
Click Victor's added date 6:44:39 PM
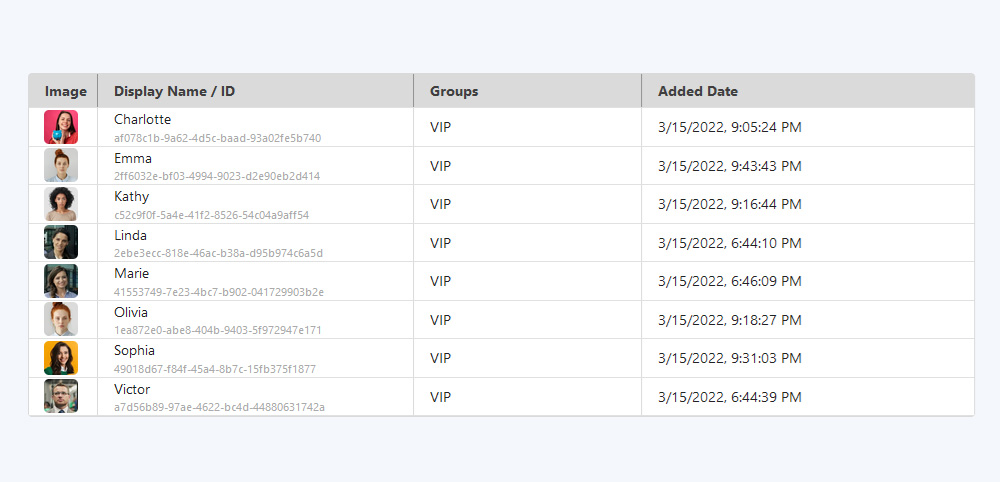[x=730, y=397]
